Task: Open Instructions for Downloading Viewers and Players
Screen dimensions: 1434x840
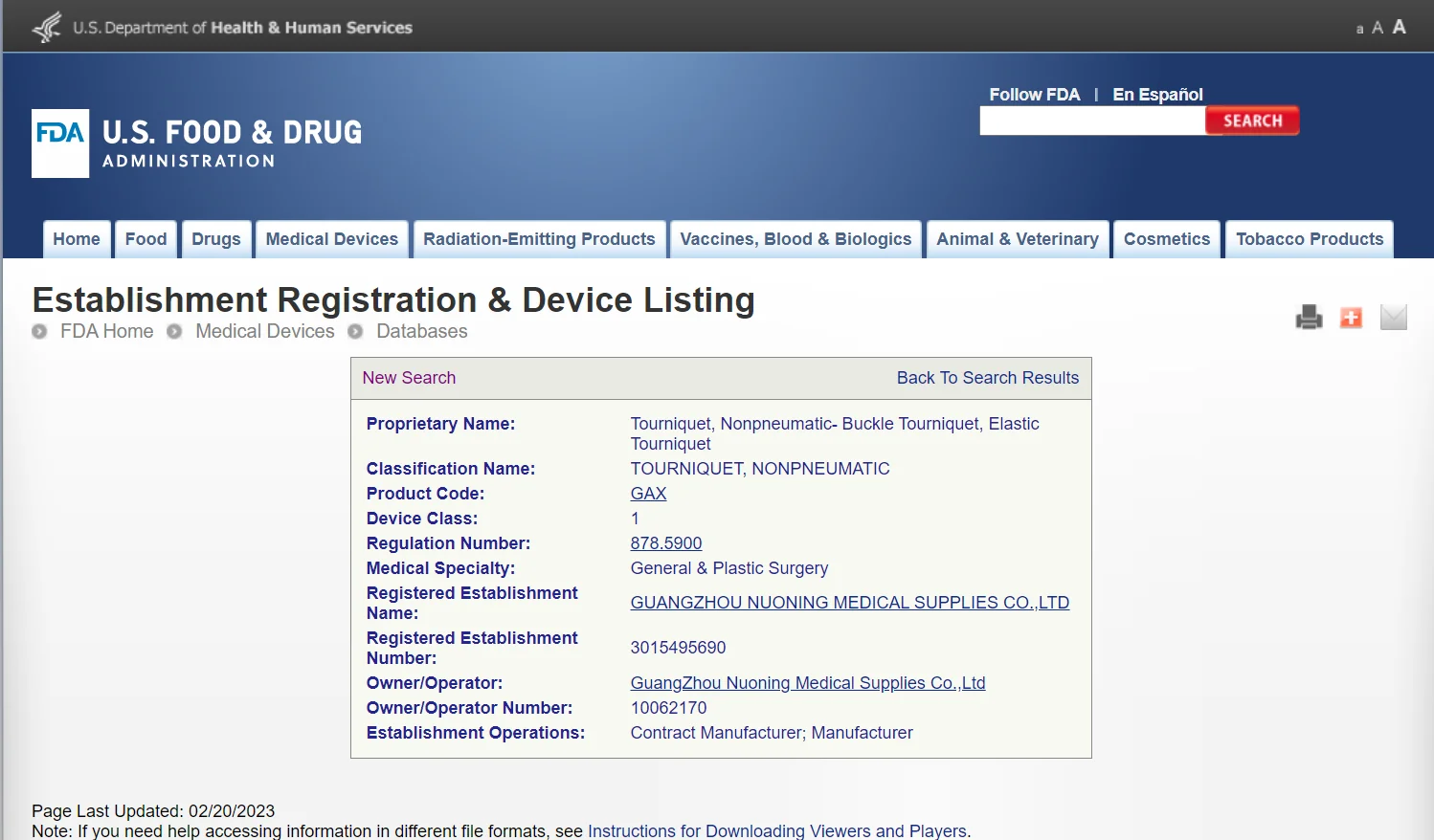Action: pos(777,831)
